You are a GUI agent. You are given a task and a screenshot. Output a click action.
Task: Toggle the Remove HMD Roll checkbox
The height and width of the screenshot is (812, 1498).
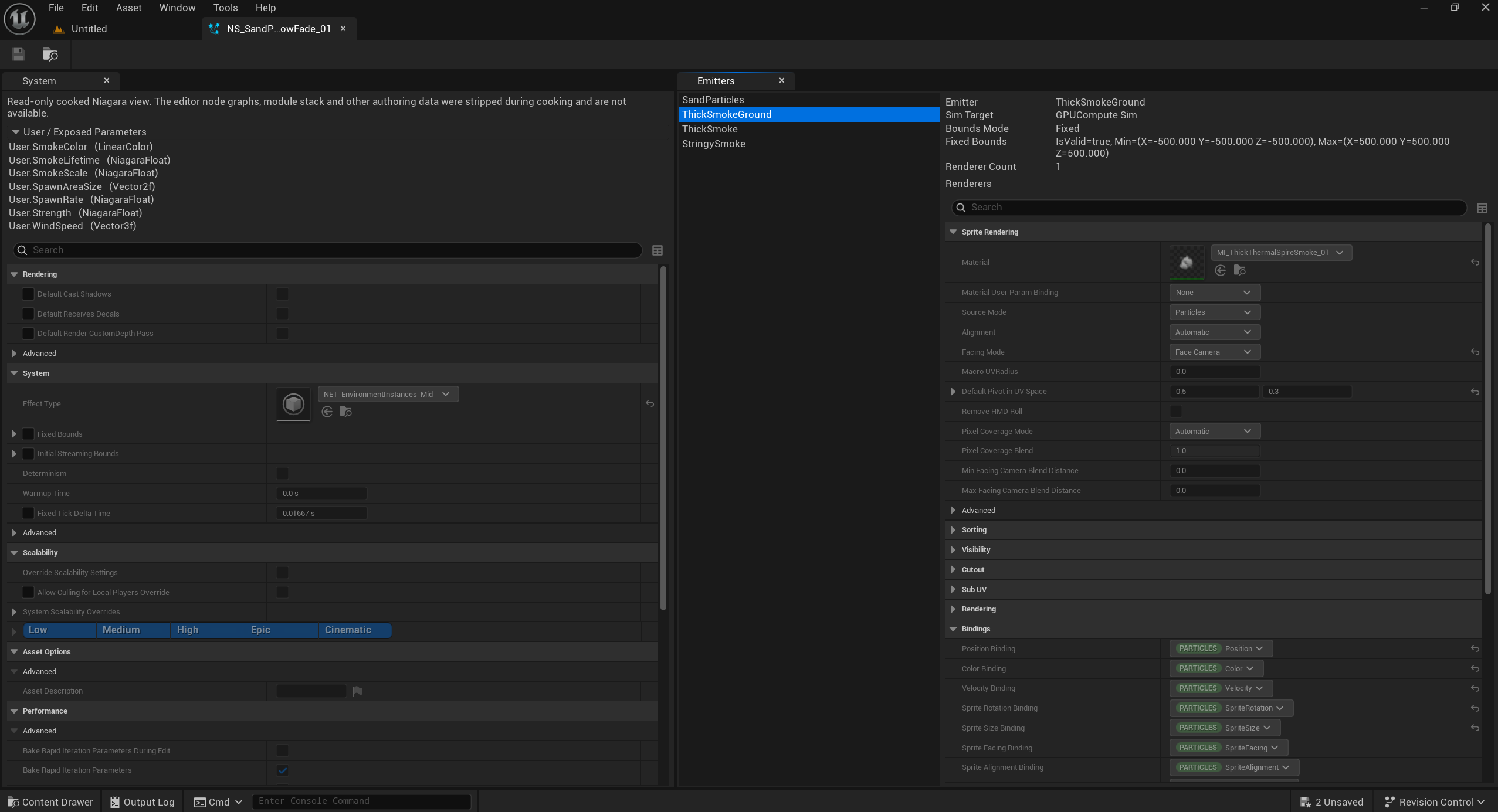coord(1176,412)
